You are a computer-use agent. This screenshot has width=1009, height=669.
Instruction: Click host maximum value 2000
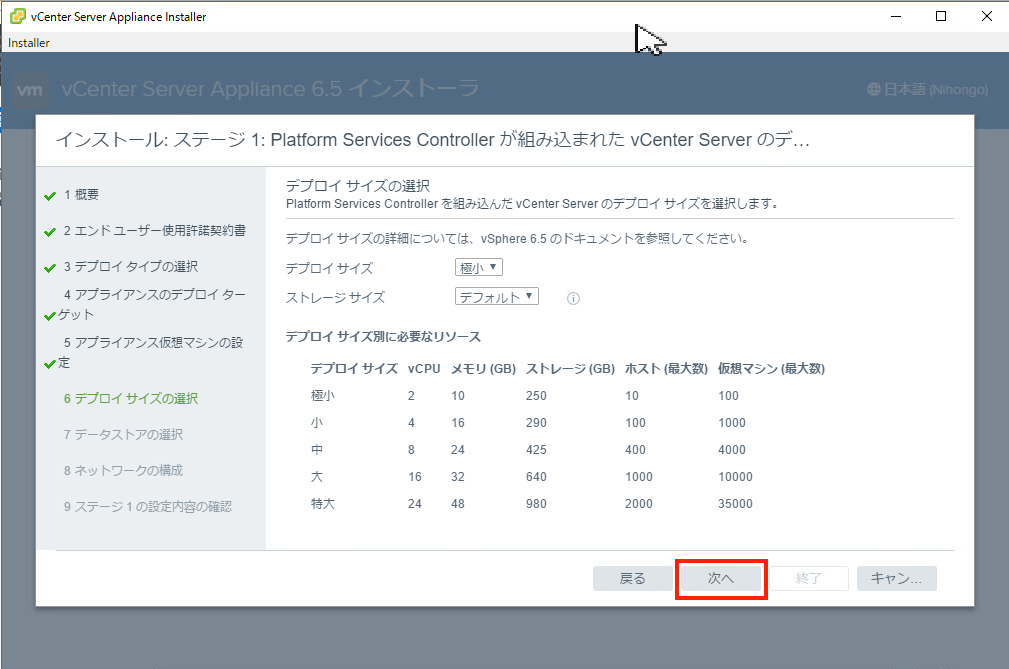coord(638,504)
